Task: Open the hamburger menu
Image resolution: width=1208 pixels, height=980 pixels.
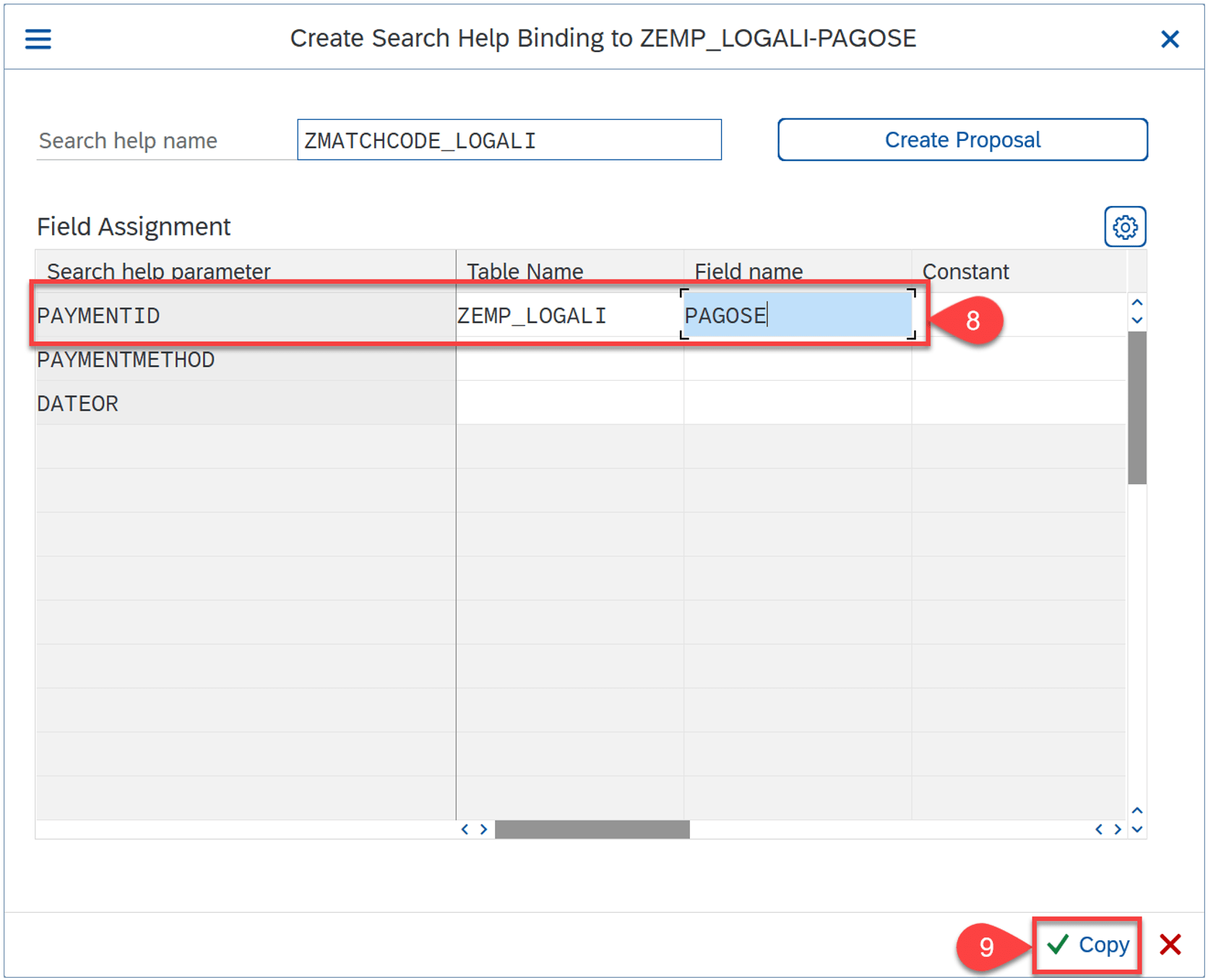Action: click(x=38, y=38)
